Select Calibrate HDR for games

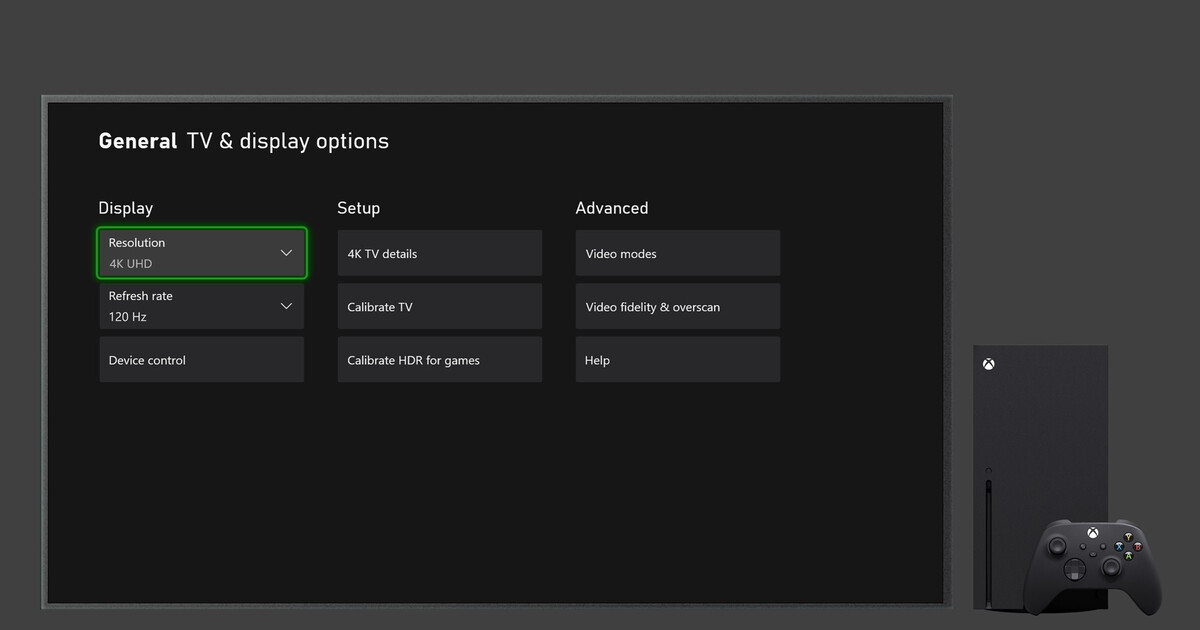(x=440, y=359)
